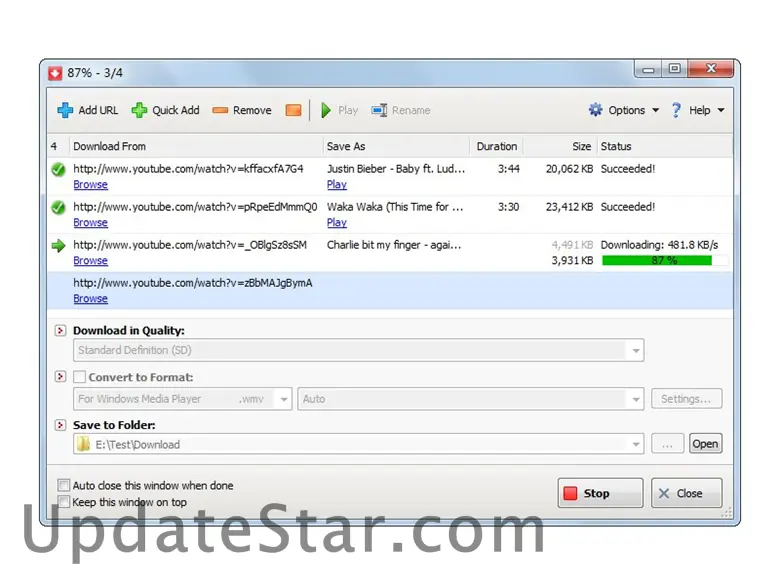The width and height of the screenshot is (780, 585).
Task: Click the 20,062 KB size value
Action: pos(570,169)
